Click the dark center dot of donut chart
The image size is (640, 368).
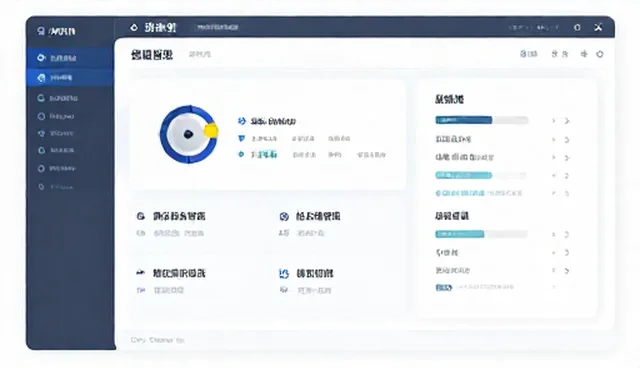click(x=188, y=134)
